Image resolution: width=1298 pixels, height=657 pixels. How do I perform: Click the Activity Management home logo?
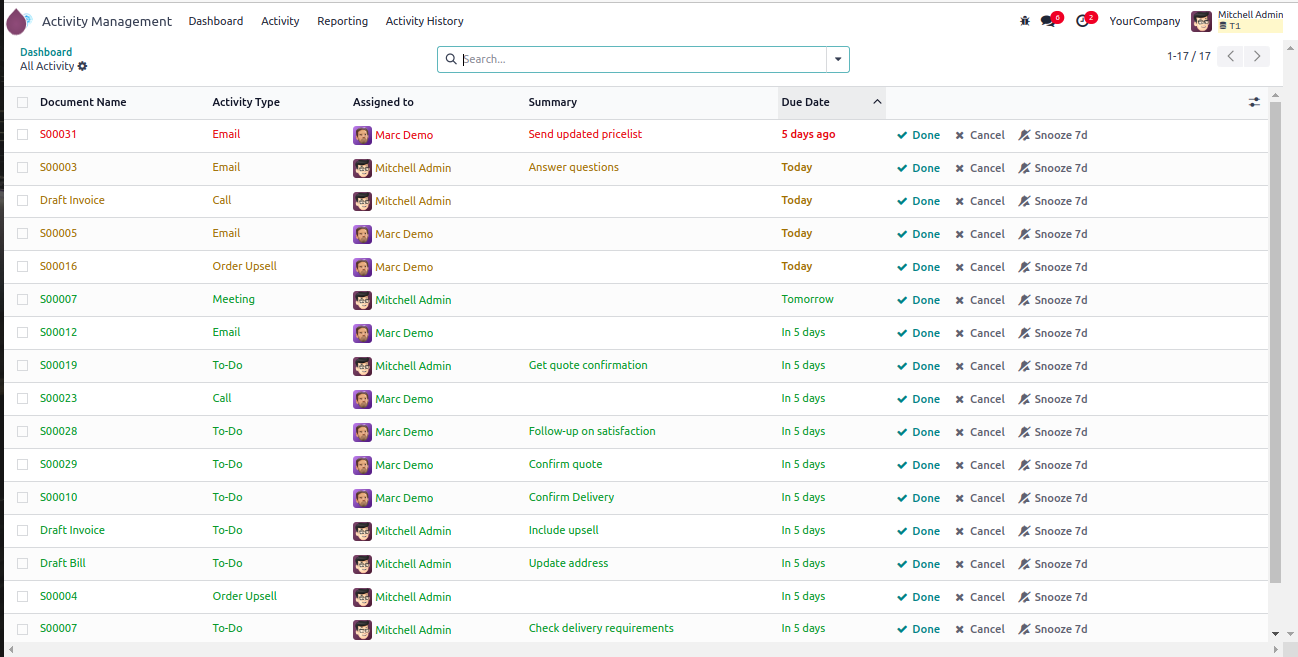coord(18,21)
